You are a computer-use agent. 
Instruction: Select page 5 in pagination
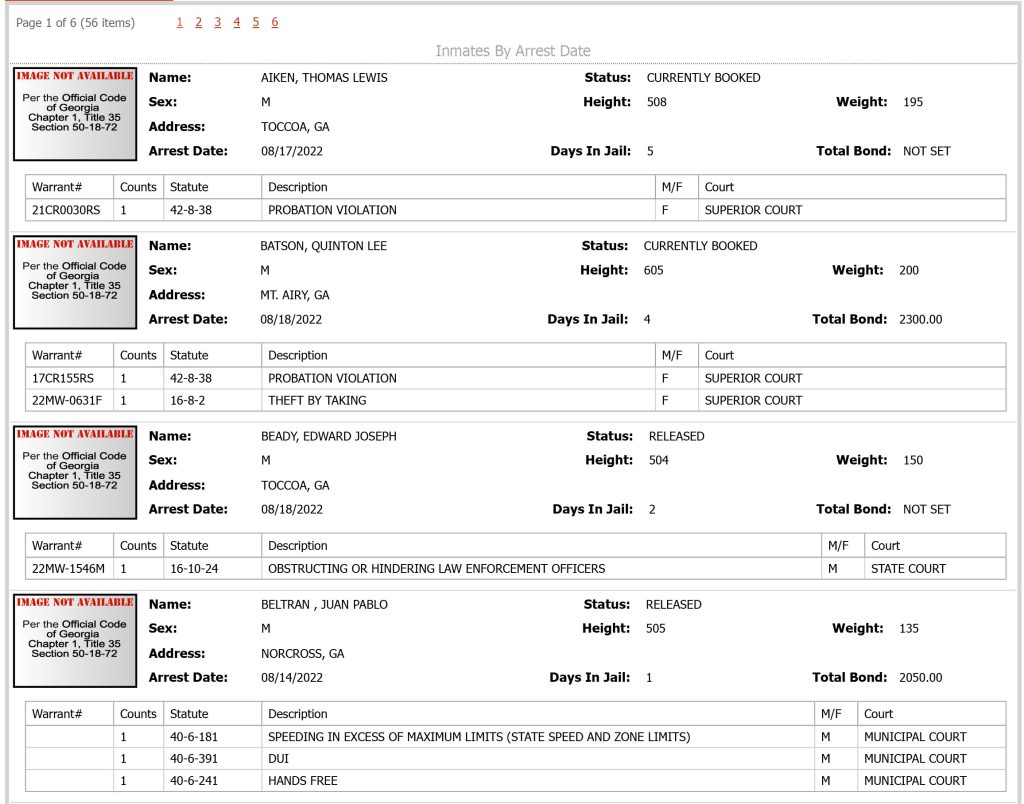pyautogui.click(x=255, y=22)
